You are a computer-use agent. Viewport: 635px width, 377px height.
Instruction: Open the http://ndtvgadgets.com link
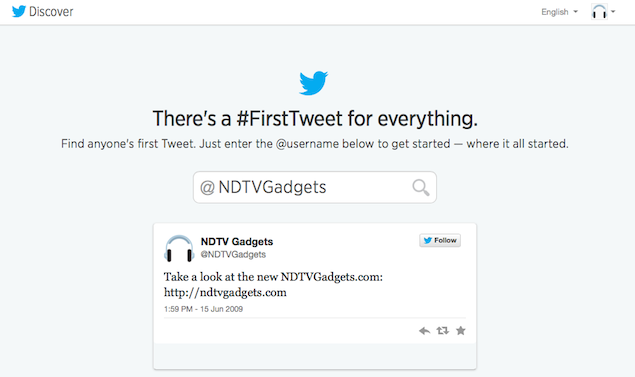(x=225, y=292)
